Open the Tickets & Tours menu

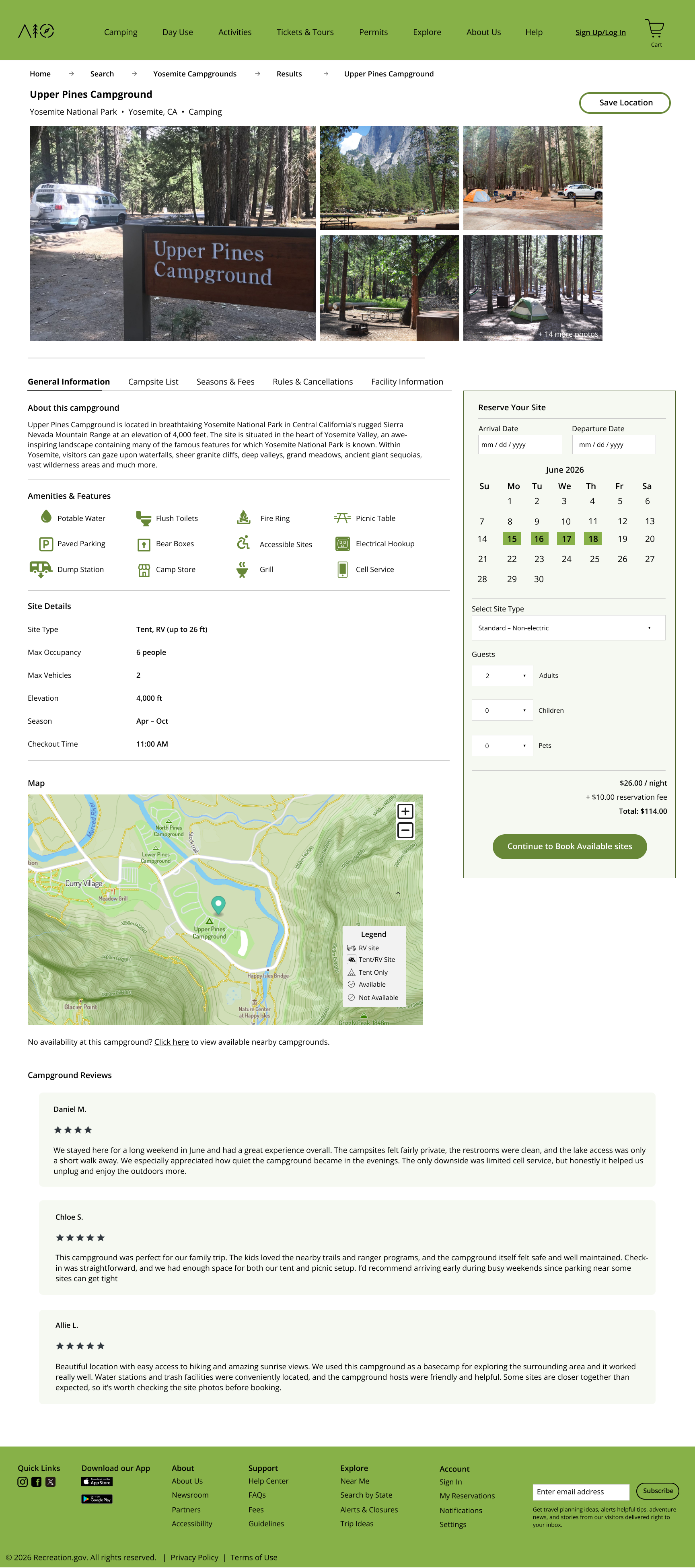point(305,32)
